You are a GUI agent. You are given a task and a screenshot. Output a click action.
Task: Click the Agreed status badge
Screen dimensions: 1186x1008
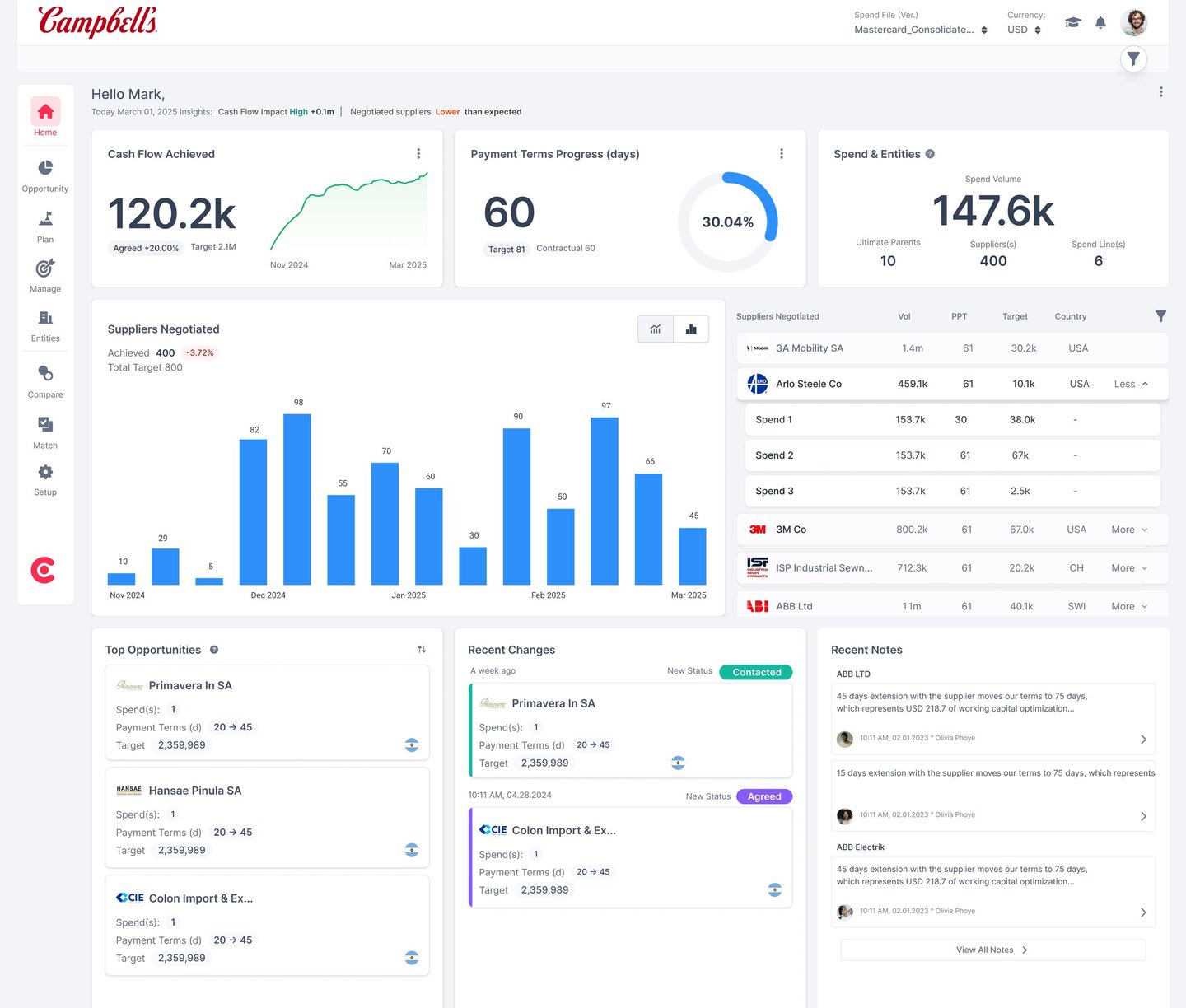pyautogui.click(x=764, y=796)
